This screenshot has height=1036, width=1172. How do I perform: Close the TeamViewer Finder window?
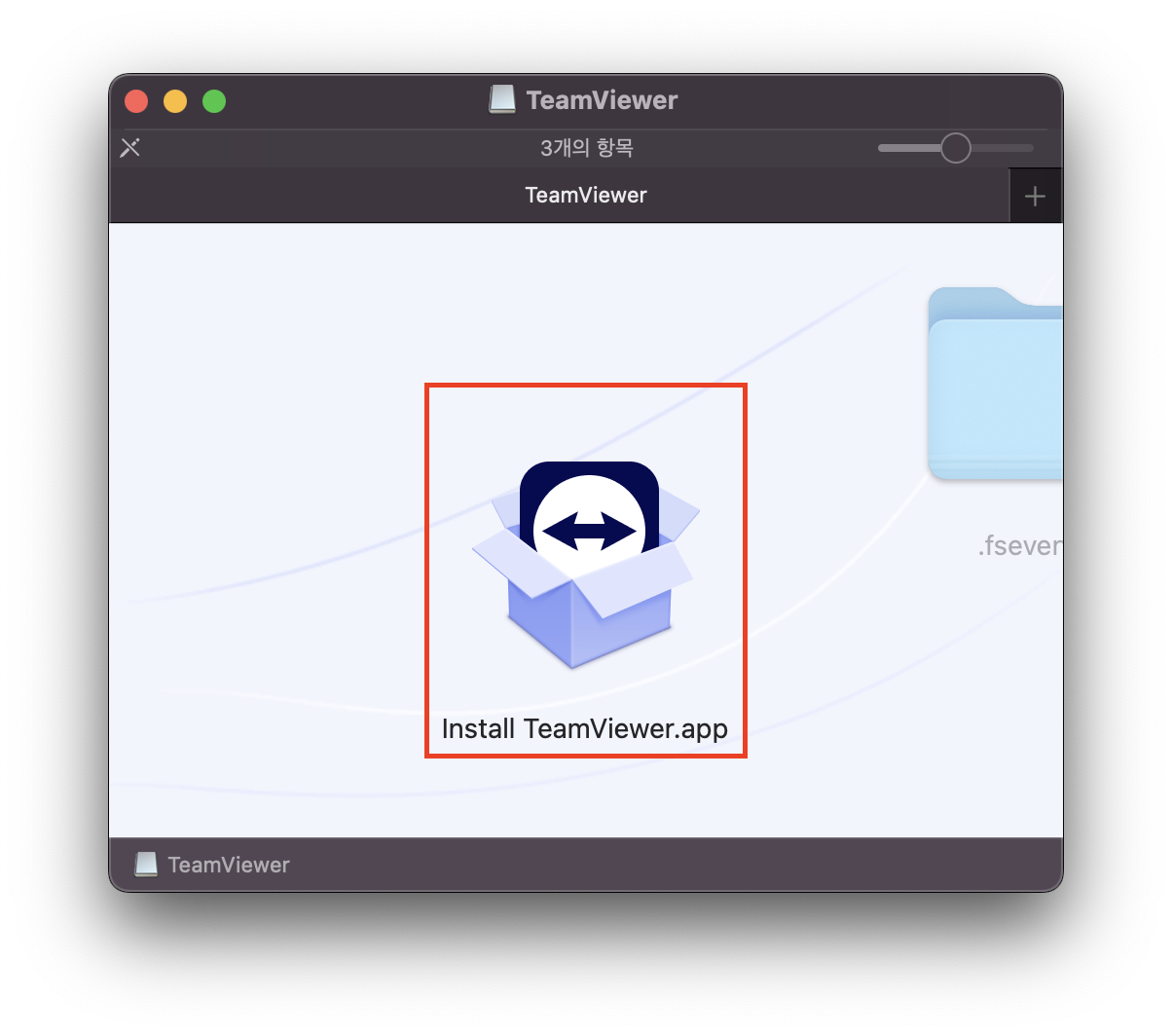[x=136, y=101]
